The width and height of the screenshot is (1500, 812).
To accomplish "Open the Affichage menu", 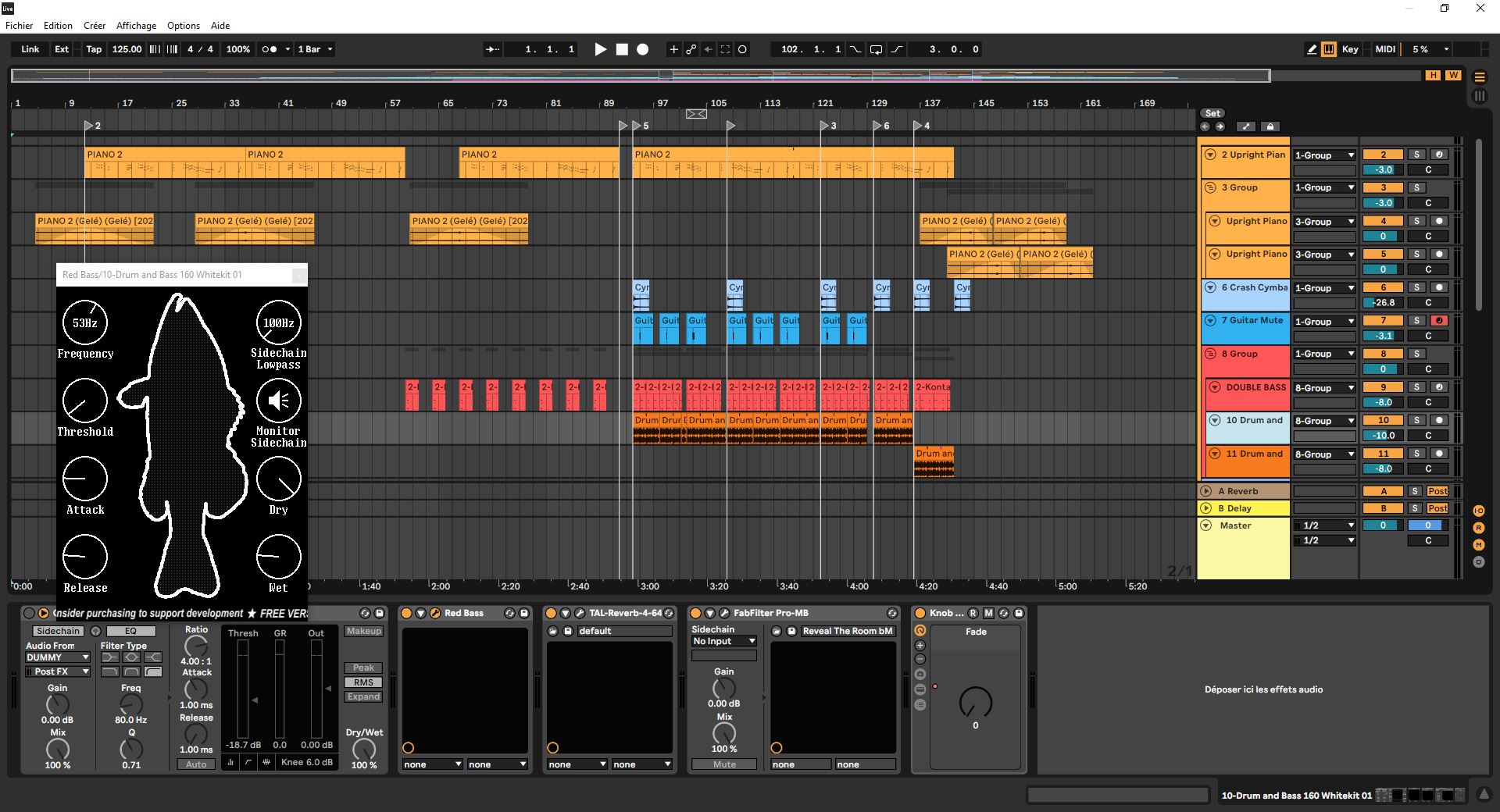I will 136,25.
